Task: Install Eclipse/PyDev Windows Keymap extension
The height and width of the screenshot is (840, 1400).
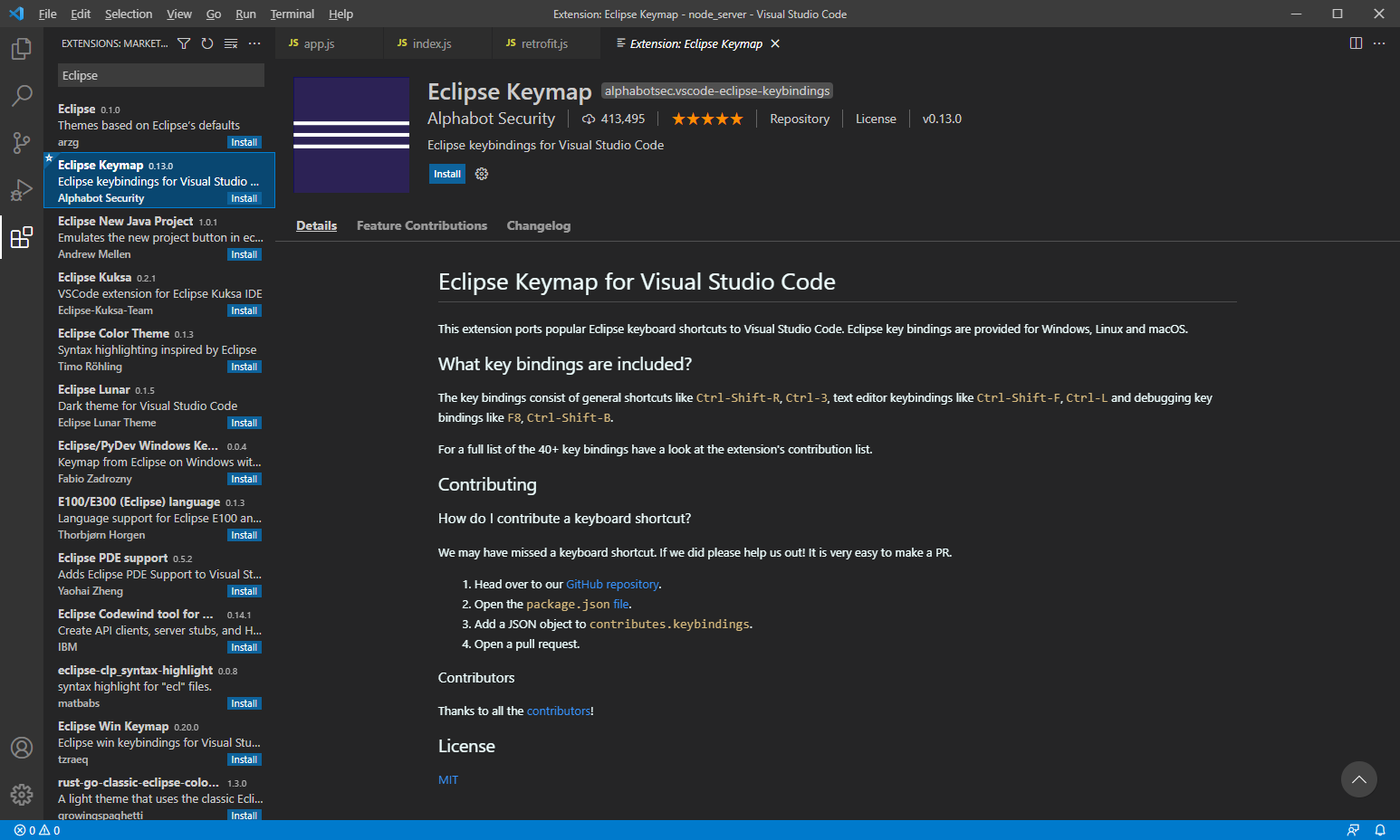Action: (245, 479)
